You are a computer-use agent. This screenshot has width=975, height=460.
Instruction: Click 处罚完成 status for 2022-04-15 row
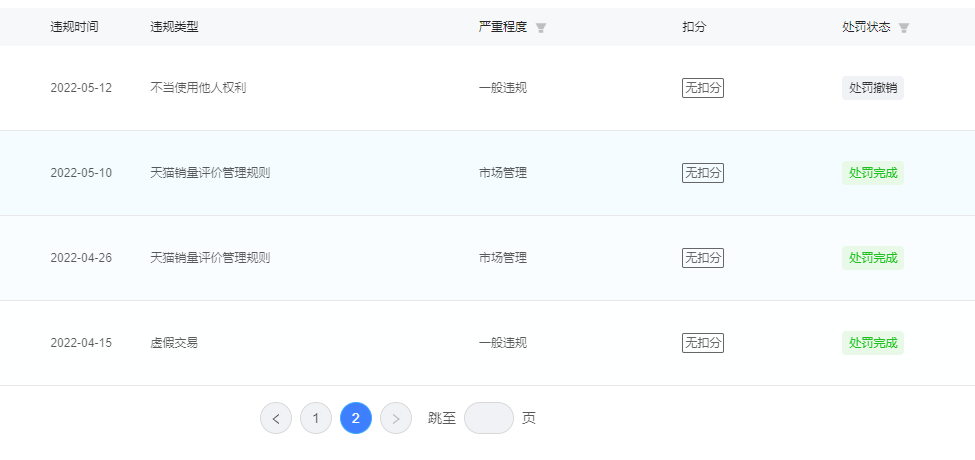click(x=873, y=343)
